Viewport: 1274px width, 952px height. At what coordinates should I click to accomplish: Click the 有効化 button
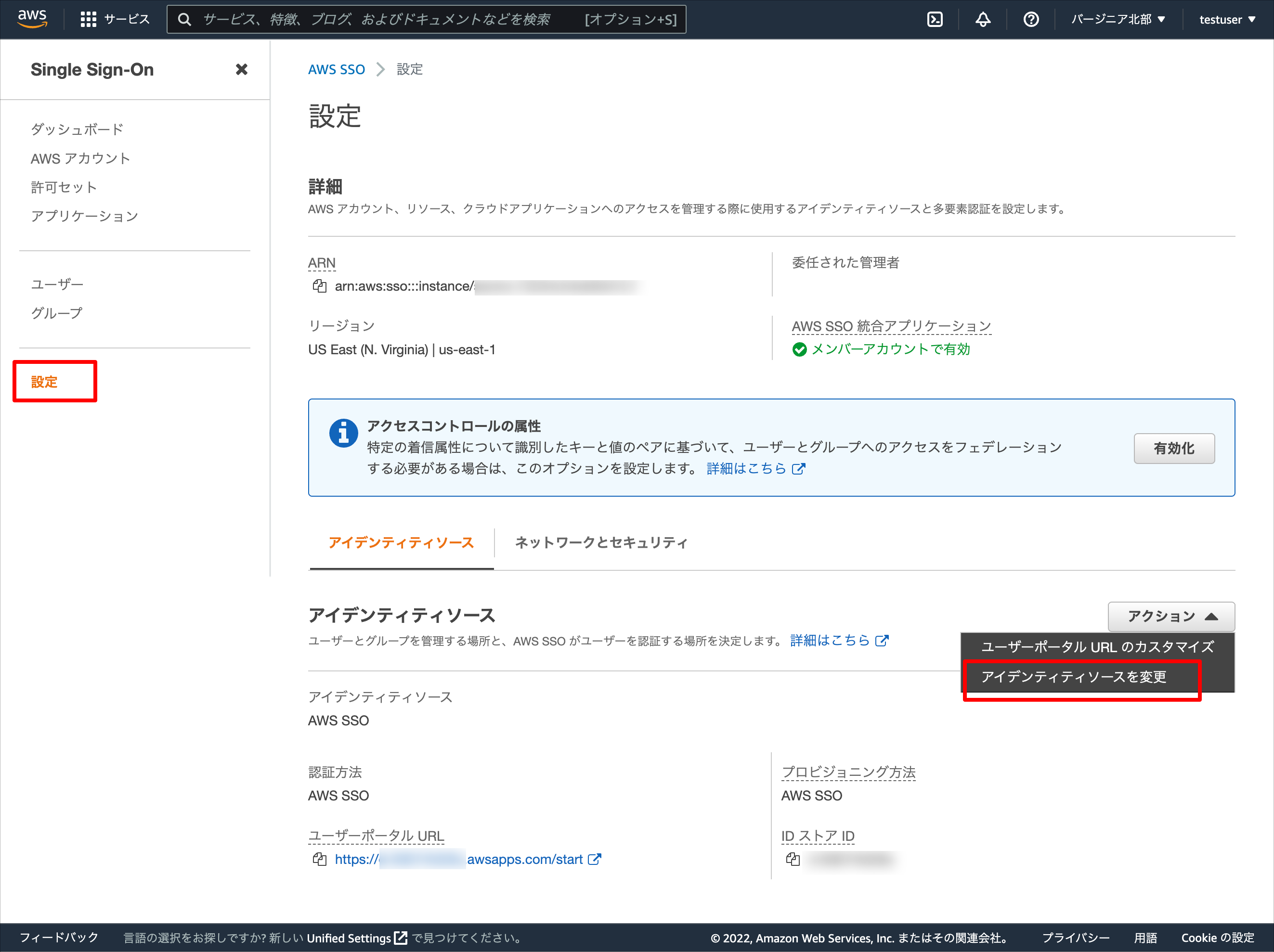click(1174, 449)
